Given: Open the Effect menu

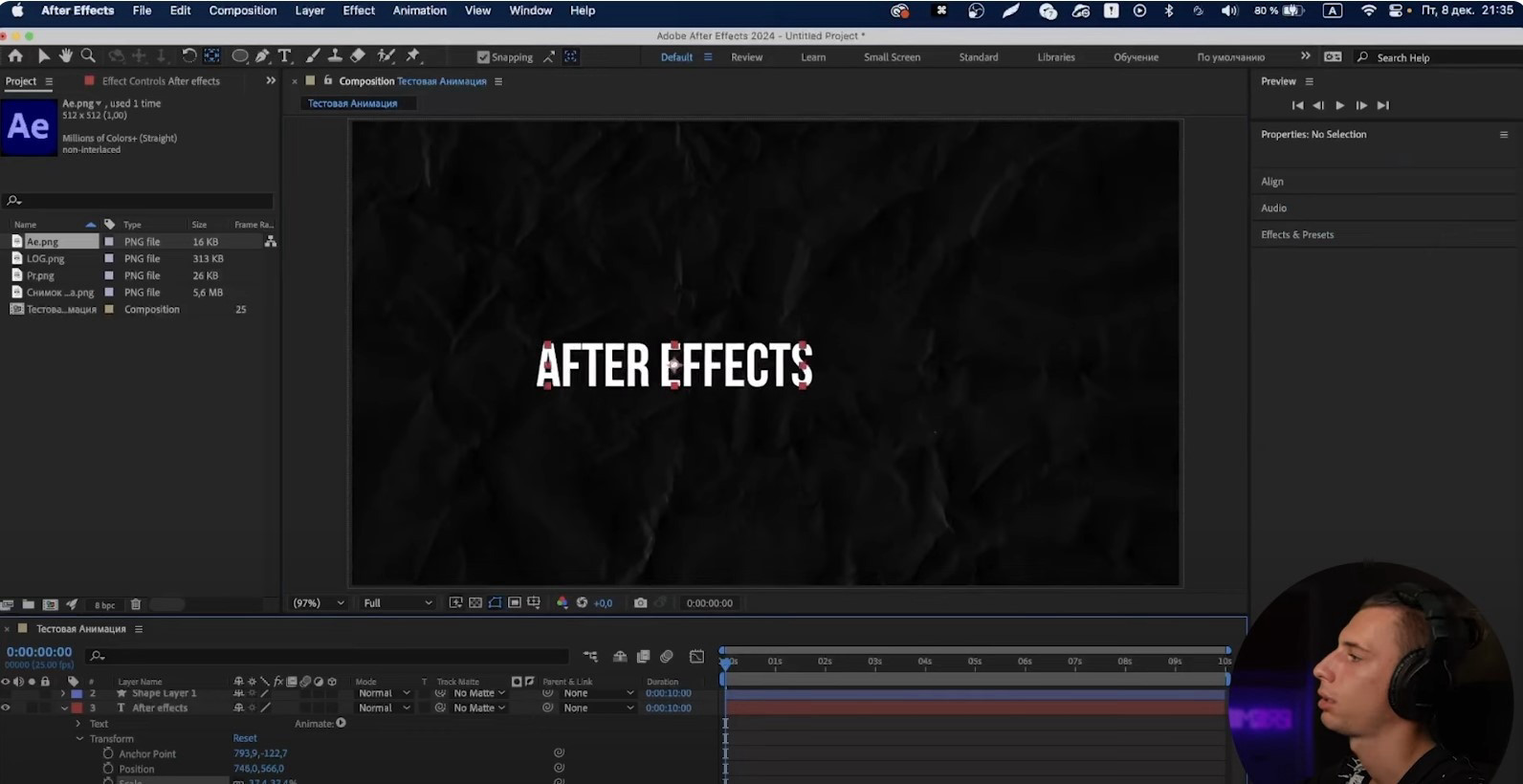Looking at the screenshot, I should click(x=359, y=11).
